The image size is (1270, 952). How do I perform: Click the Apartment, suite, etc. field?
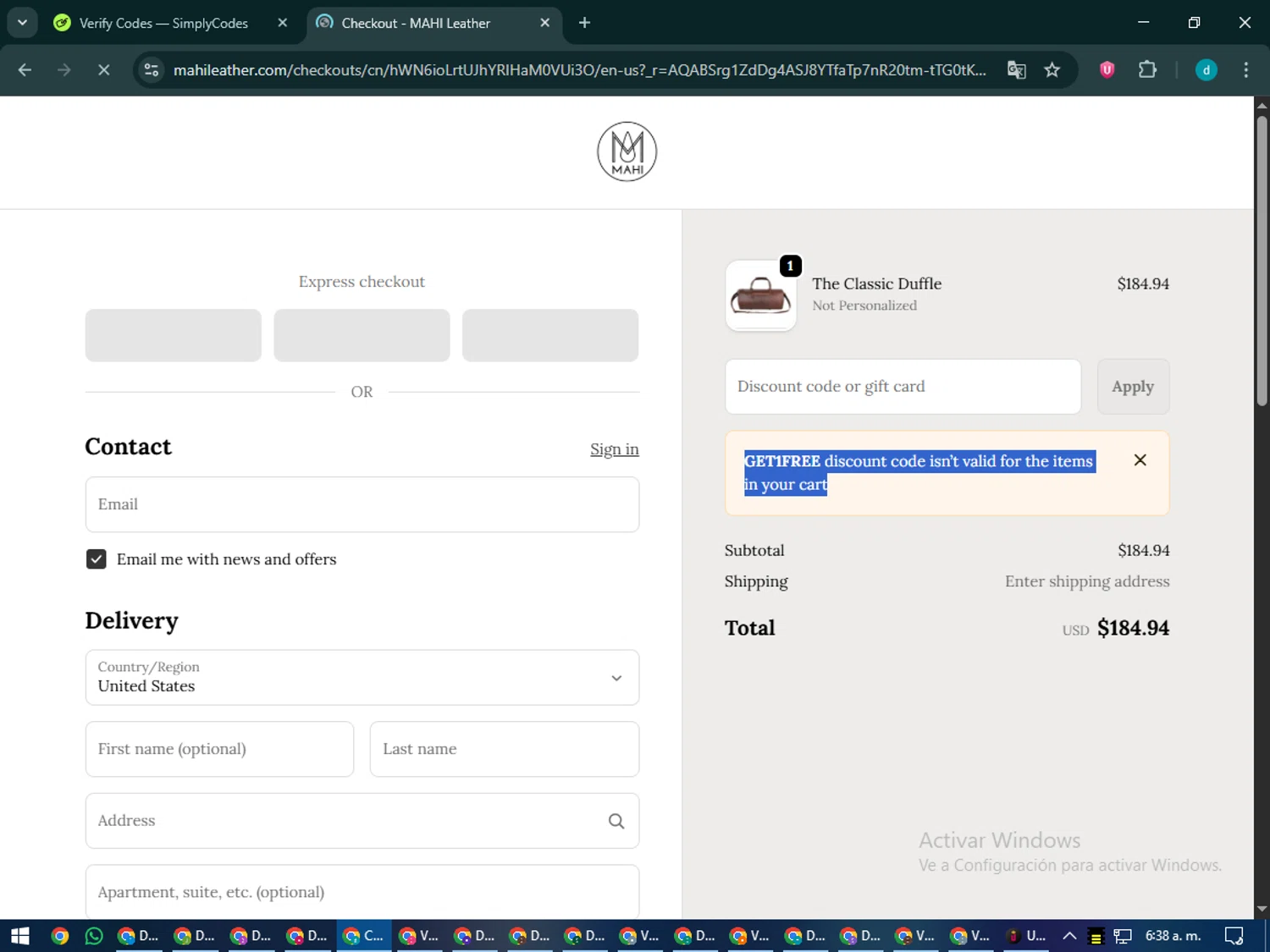(362, 891)
